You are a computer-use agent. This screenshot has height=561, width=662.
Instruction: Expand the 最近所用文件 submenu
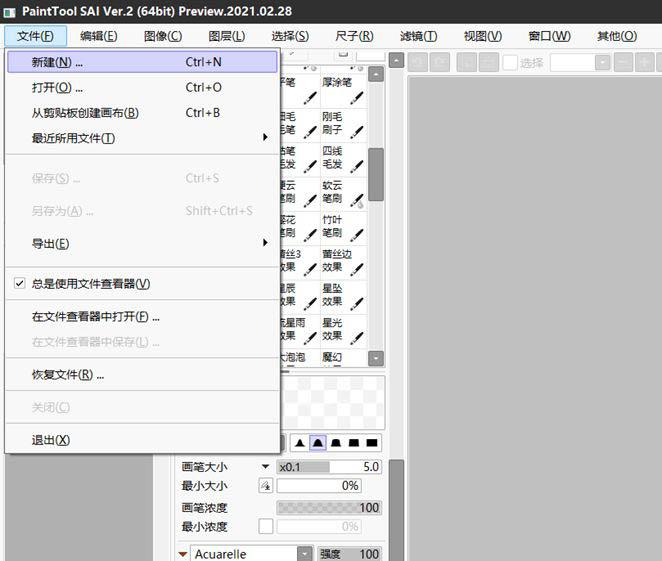(x=142, y=138)
